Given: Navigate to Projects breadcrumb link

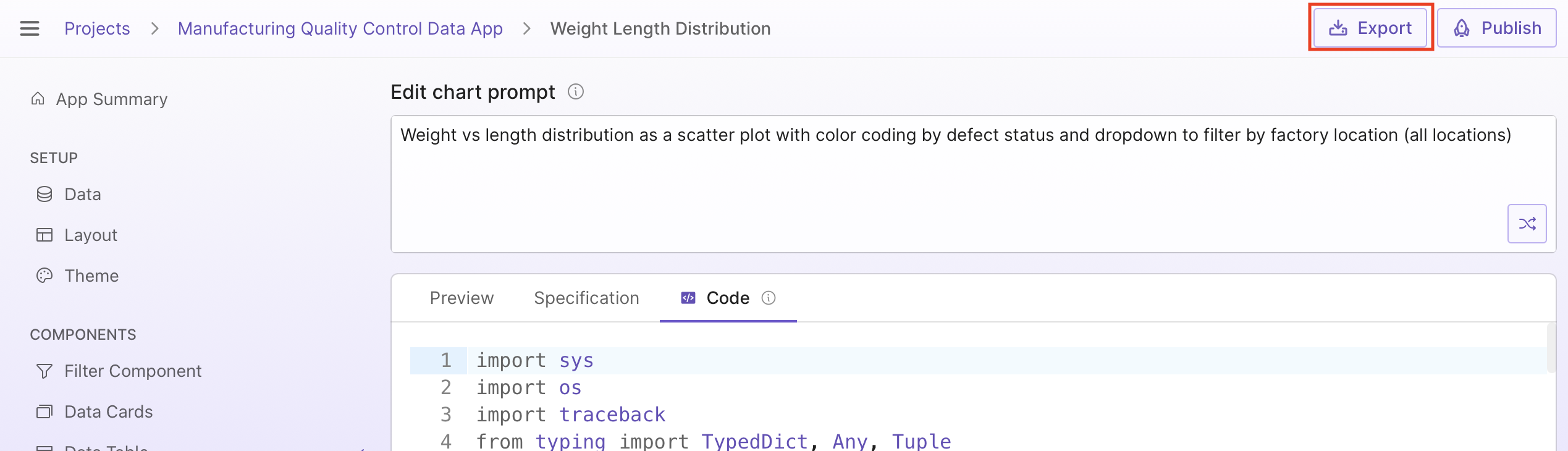Looking at the screenshot, I should (97, 28).
